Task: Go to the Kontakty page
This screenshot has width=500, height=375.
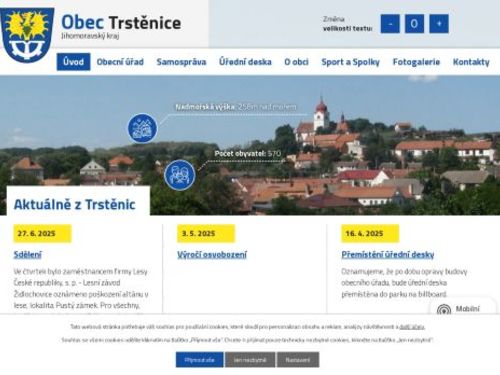Action: pos(471,62)
